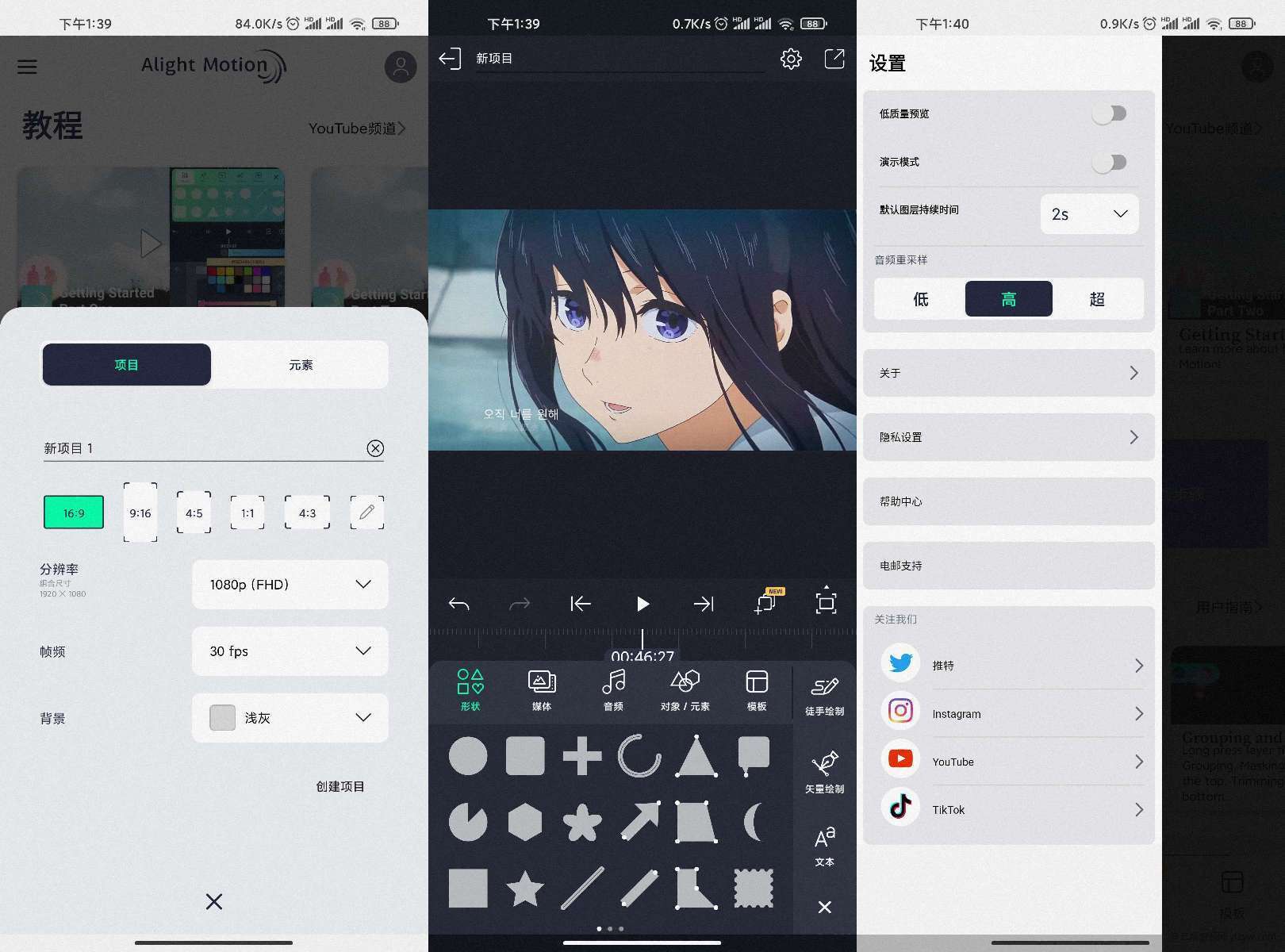Jump to the start of timeline
The height and width of the screenshot is (952, 1285).
tap(581, 604)
